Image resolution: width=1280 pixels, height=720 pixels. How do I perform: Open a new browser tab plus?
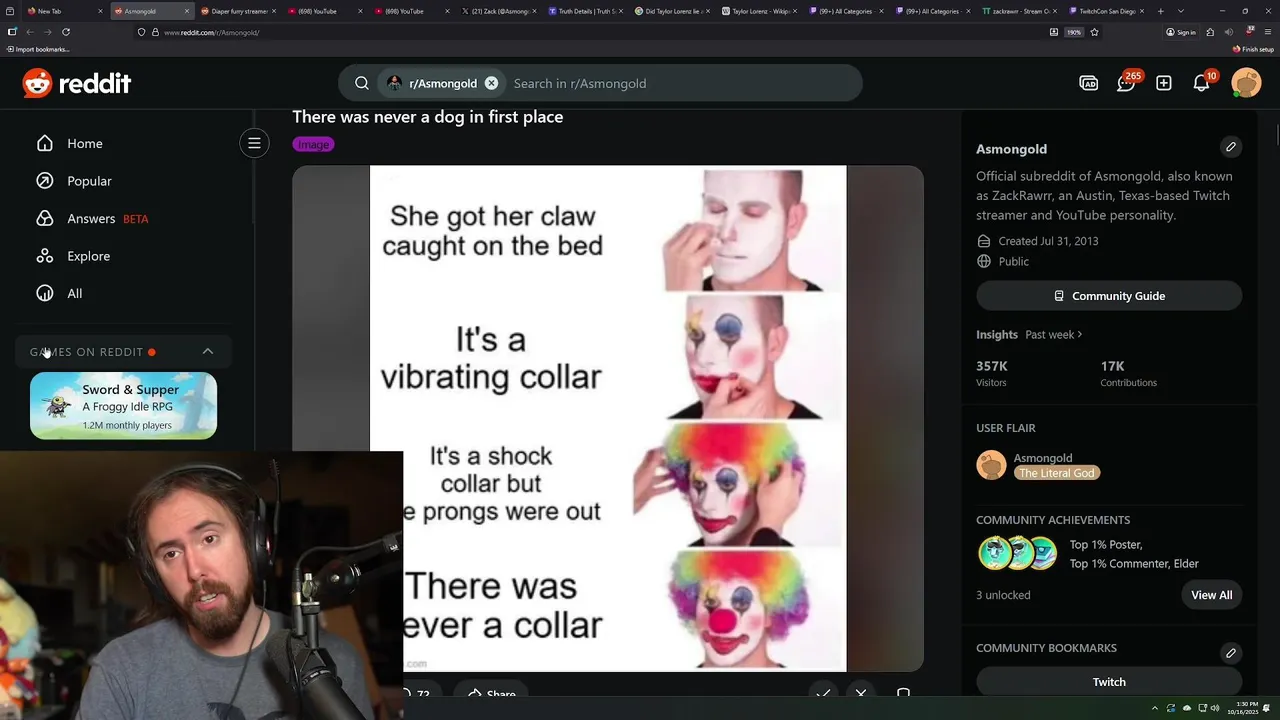point(1160,11)
